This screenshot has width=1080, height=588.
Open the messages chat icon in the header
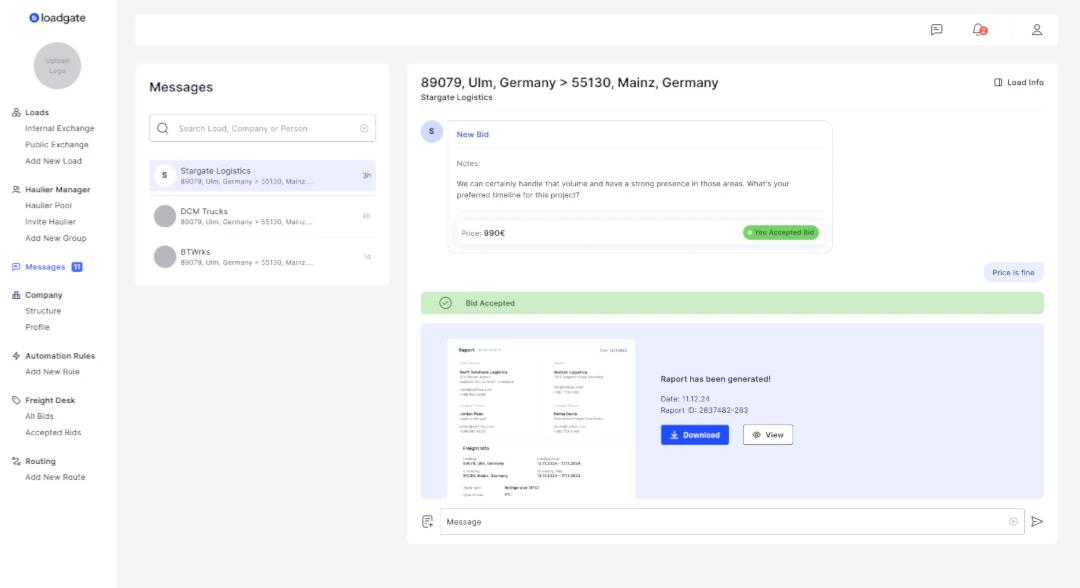(x=936, y=31)
